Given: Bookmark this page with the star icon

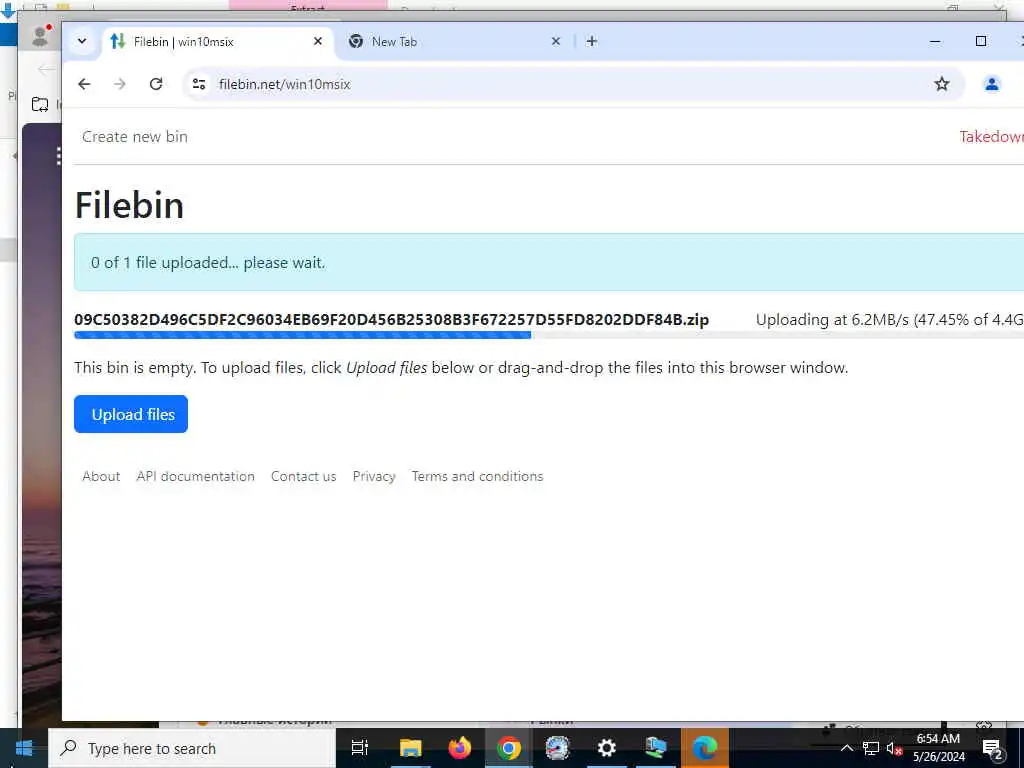Looking at the screenshot, I should pyautogui.click(x=941, y=84).
